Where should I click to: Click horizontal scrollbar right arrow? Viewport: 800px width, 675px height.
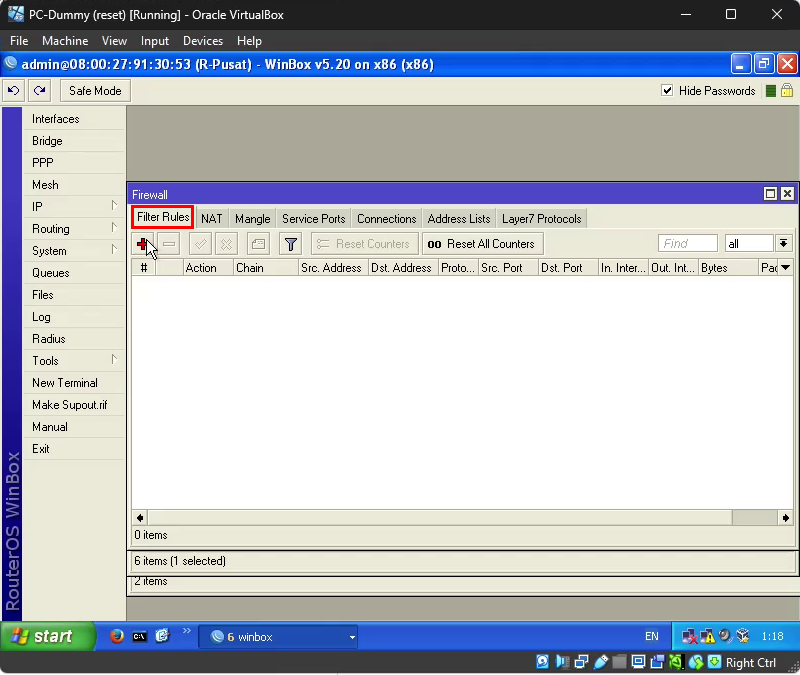click(785, 518)
